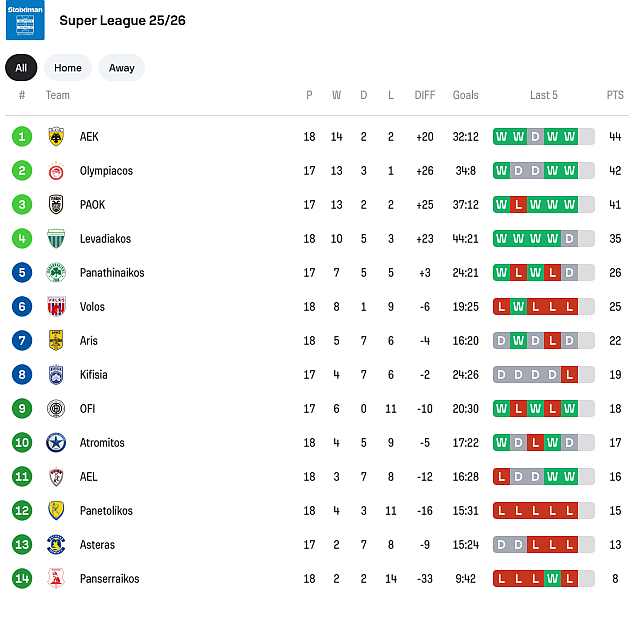Open the Kifisia team link
The height and width of the screenshot is (618, 640).
pyautogui.click(x=93, y=375)
